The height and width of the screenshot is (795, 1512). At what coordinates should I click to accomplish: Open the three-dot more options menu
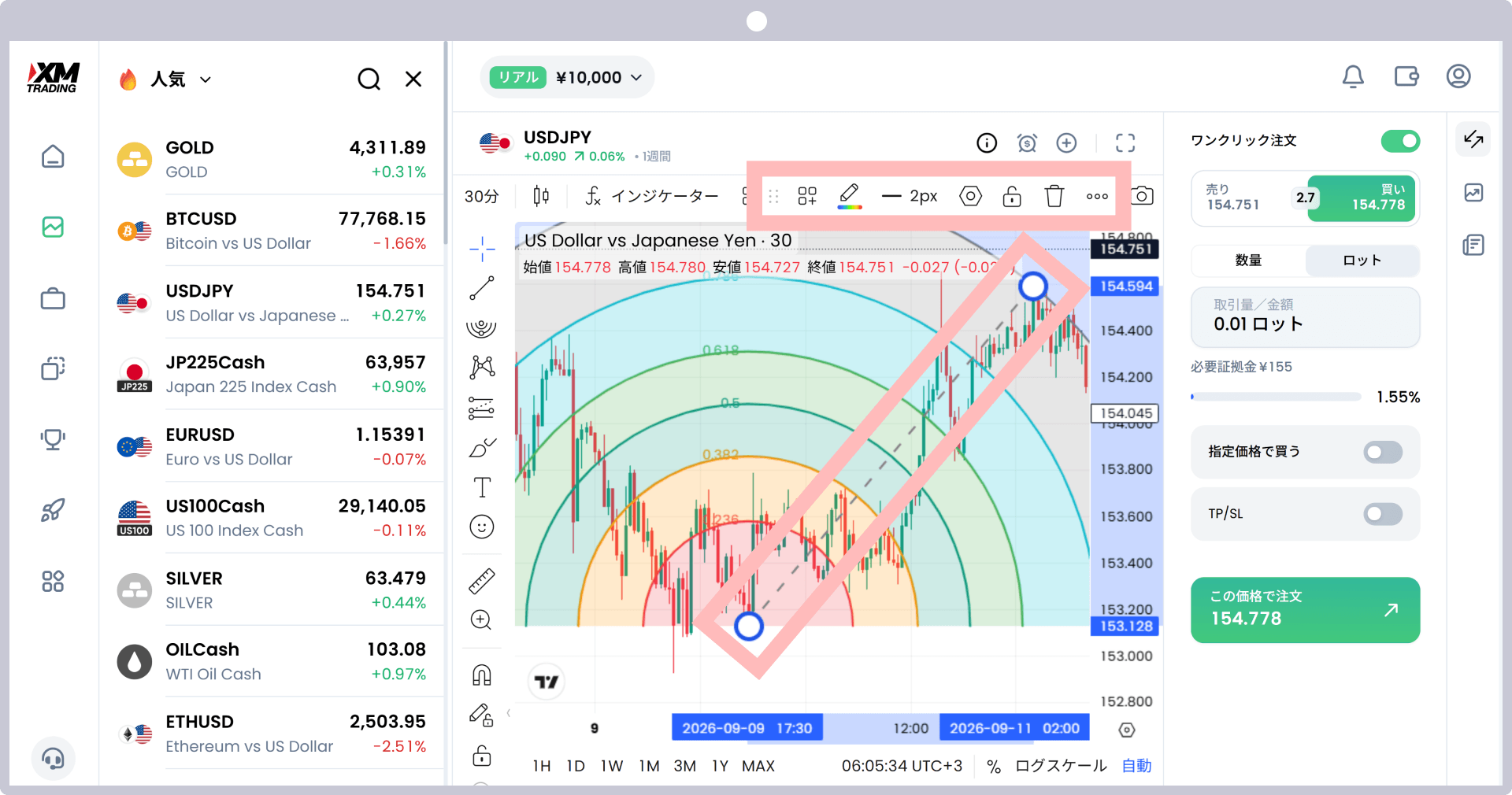[1097, 196]
